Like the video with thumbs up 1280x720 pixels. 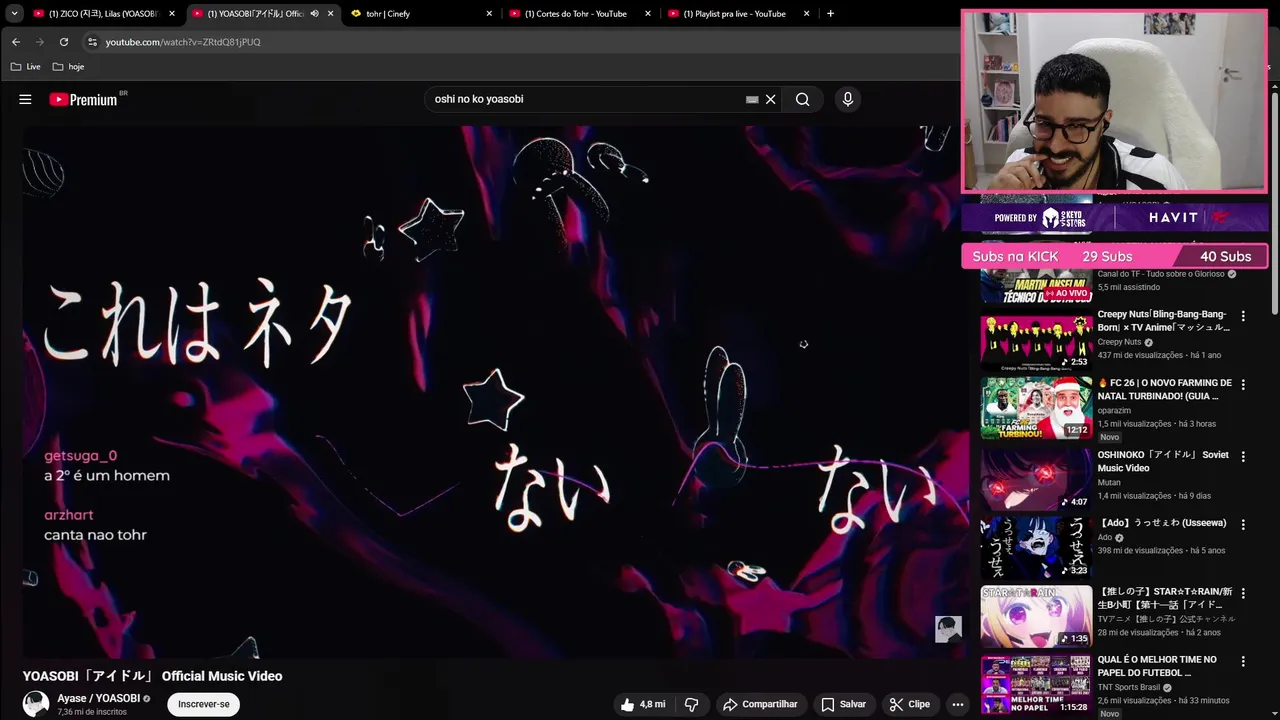click(x=642, y=704)
